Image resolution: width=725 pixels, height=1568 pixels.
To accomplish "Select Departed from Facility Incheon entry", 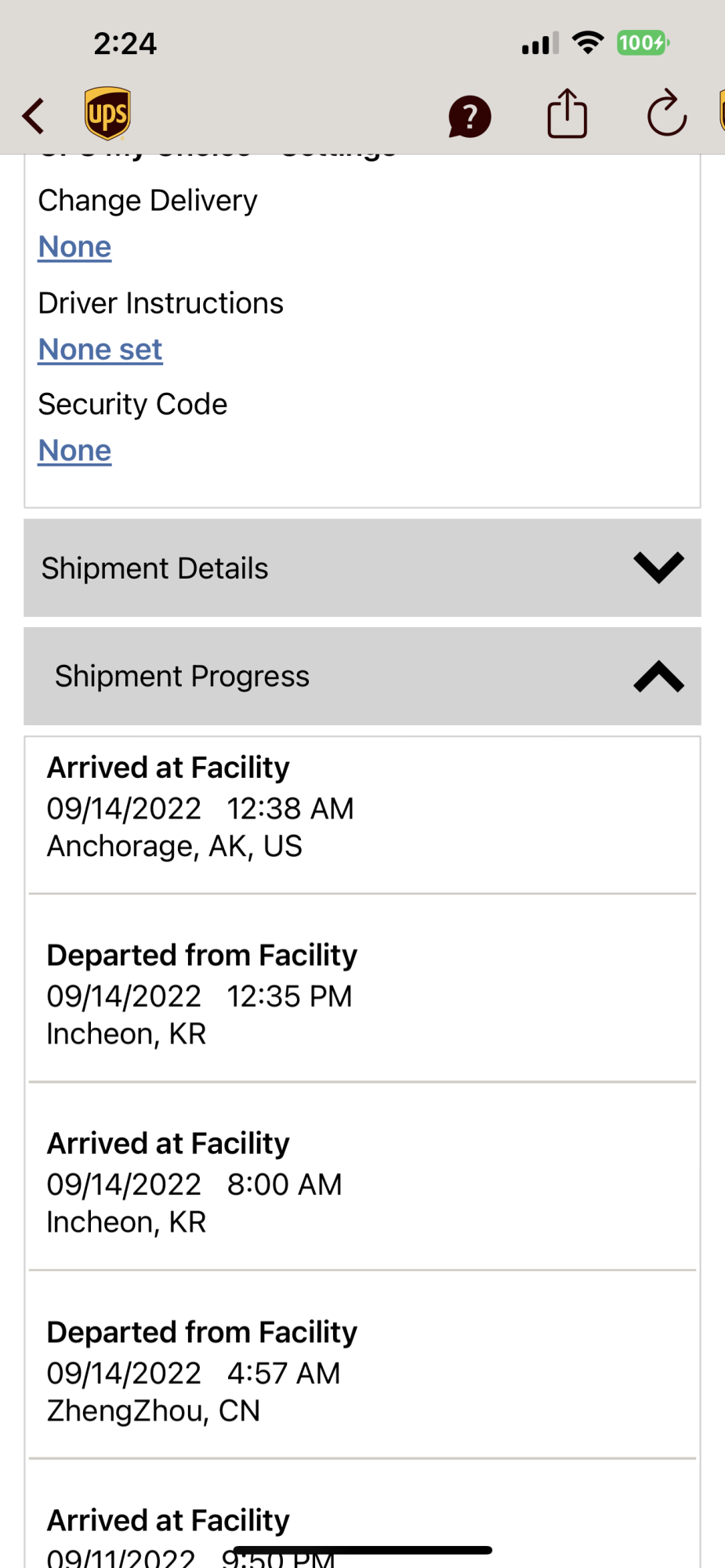I will 362,994.
